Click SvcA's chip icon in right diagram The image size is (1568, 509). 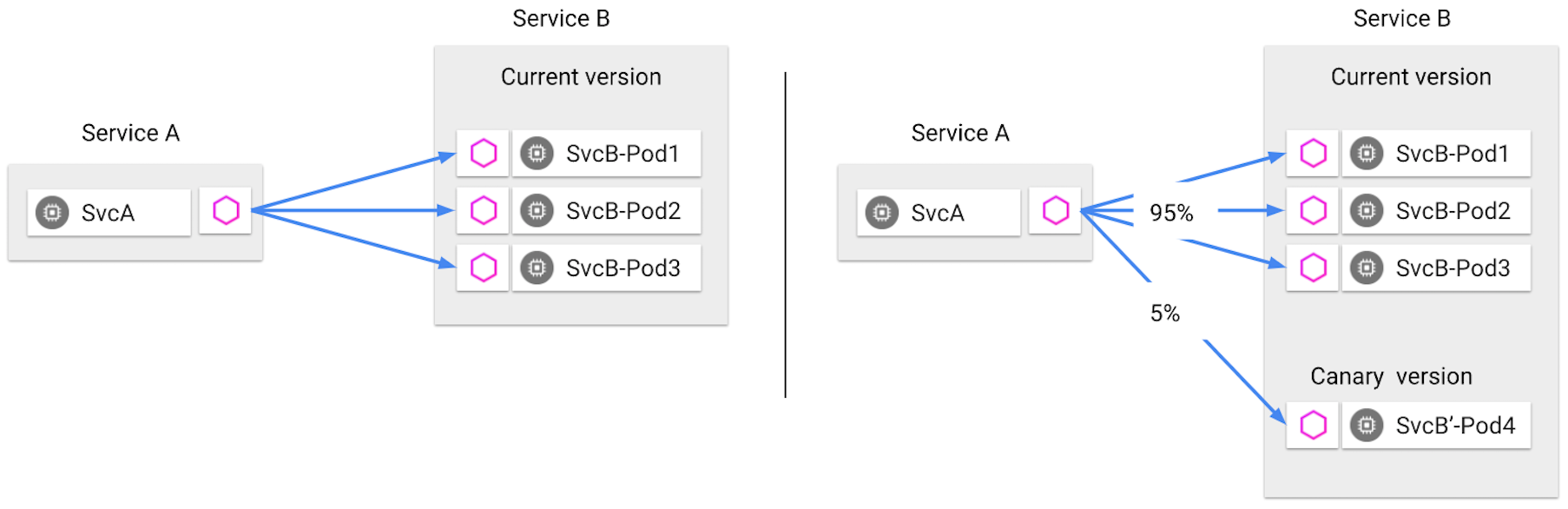(882, 213)
